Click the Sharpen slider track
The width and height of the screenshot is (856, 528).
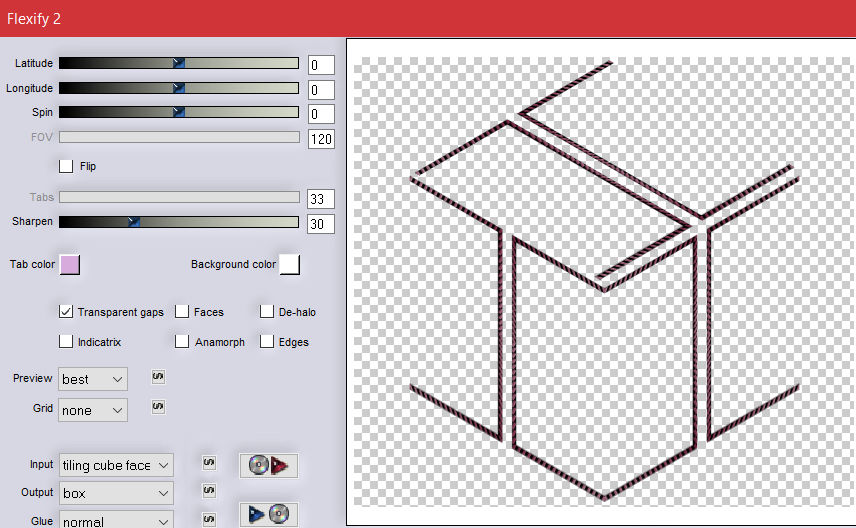click(x=179, y=222)
